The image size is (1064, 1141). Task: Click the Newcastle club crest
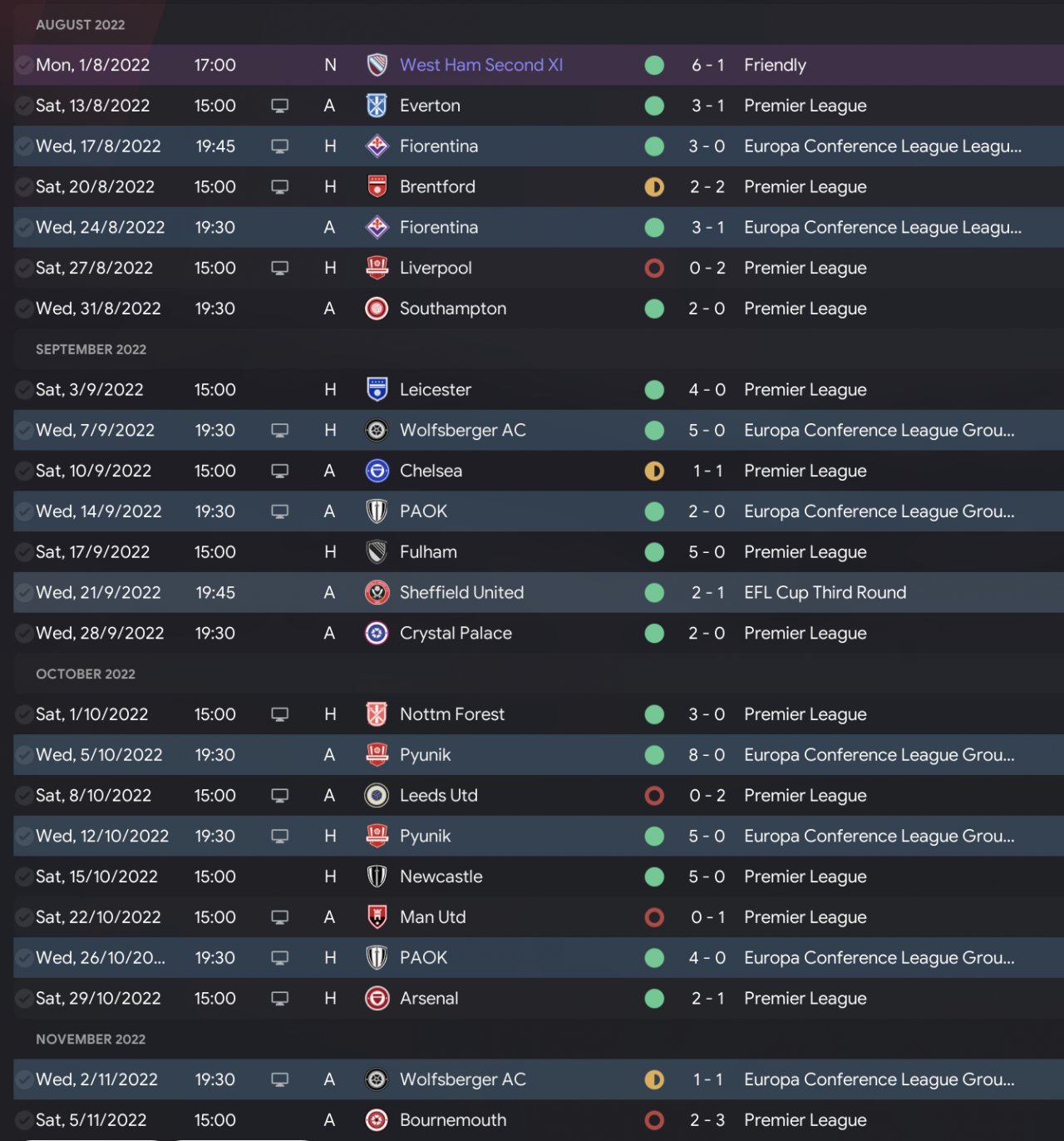(377, 877)
